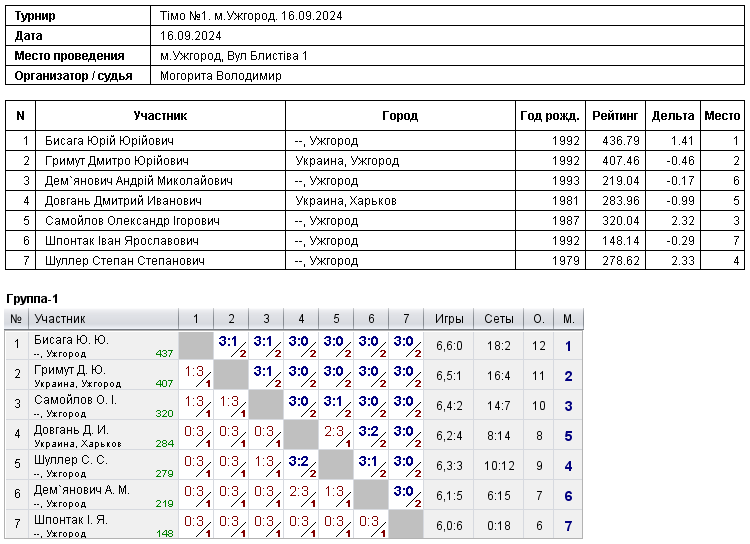Click rating value 436.79
Viewport: 750px width, 544px height.
pyautogui.click(x=621, y=141)
